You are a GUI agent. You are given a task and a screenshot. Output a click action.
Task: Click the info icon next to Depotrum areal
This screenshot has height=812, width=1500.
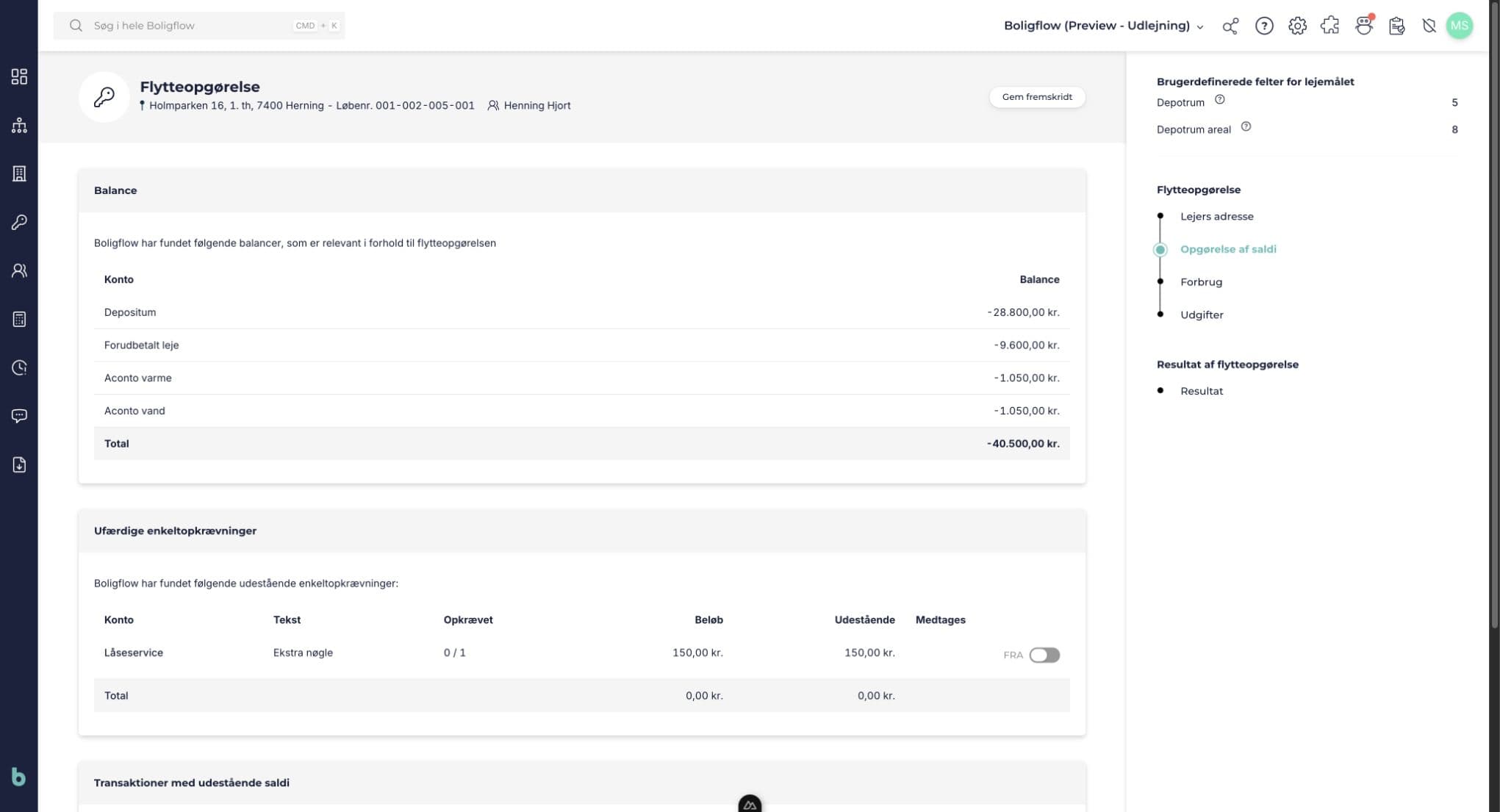point(1246,126)
